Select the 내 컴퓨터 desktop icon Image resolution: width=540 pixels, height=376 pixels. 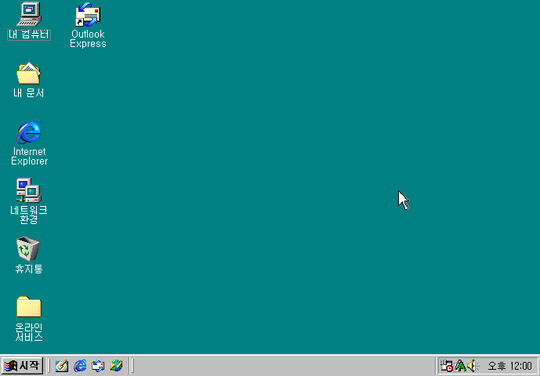point(29,21)
